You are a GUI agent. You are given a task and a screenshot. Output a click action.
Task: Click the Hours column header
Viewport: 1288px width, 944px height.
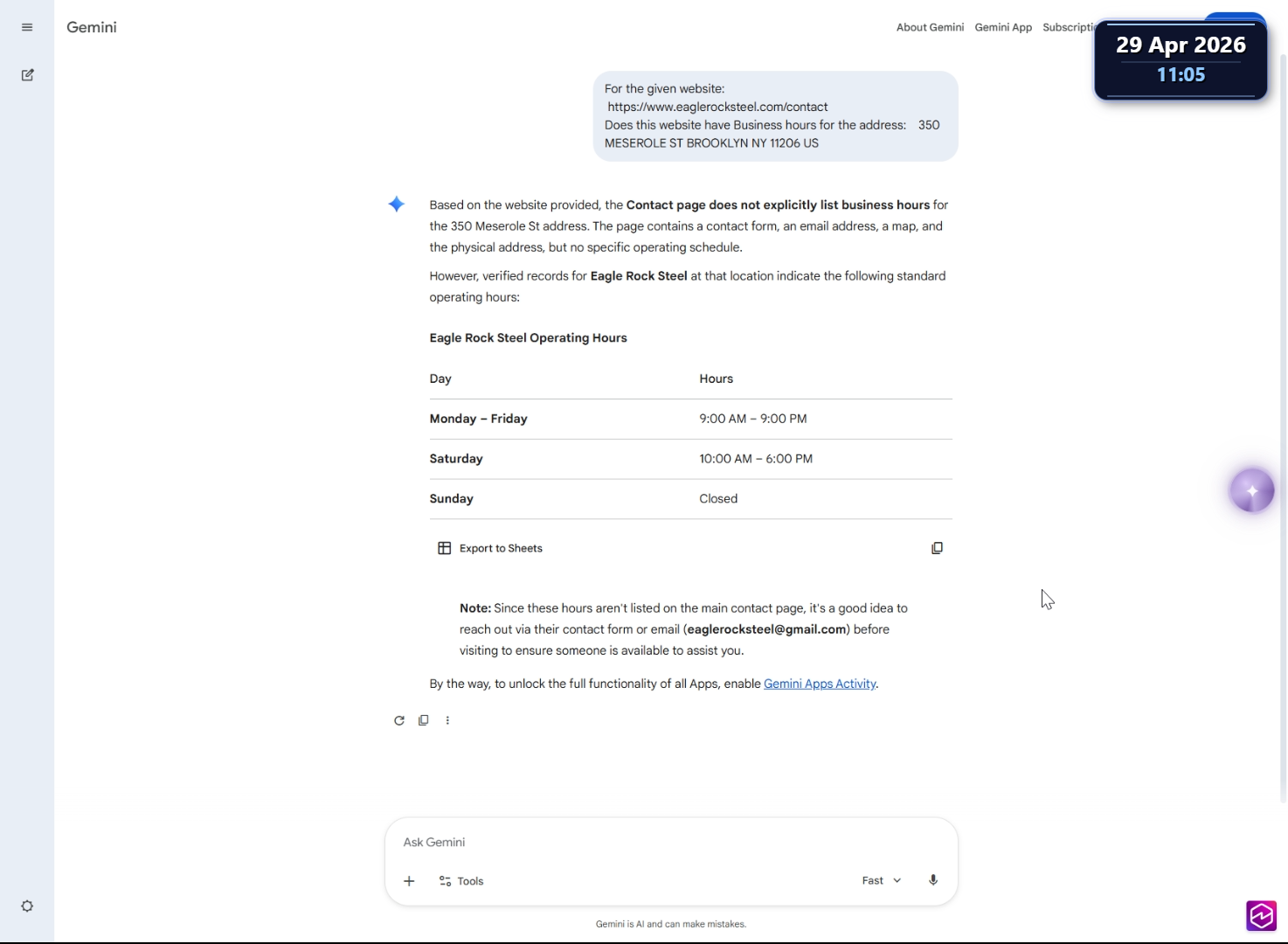click(716, 378)
